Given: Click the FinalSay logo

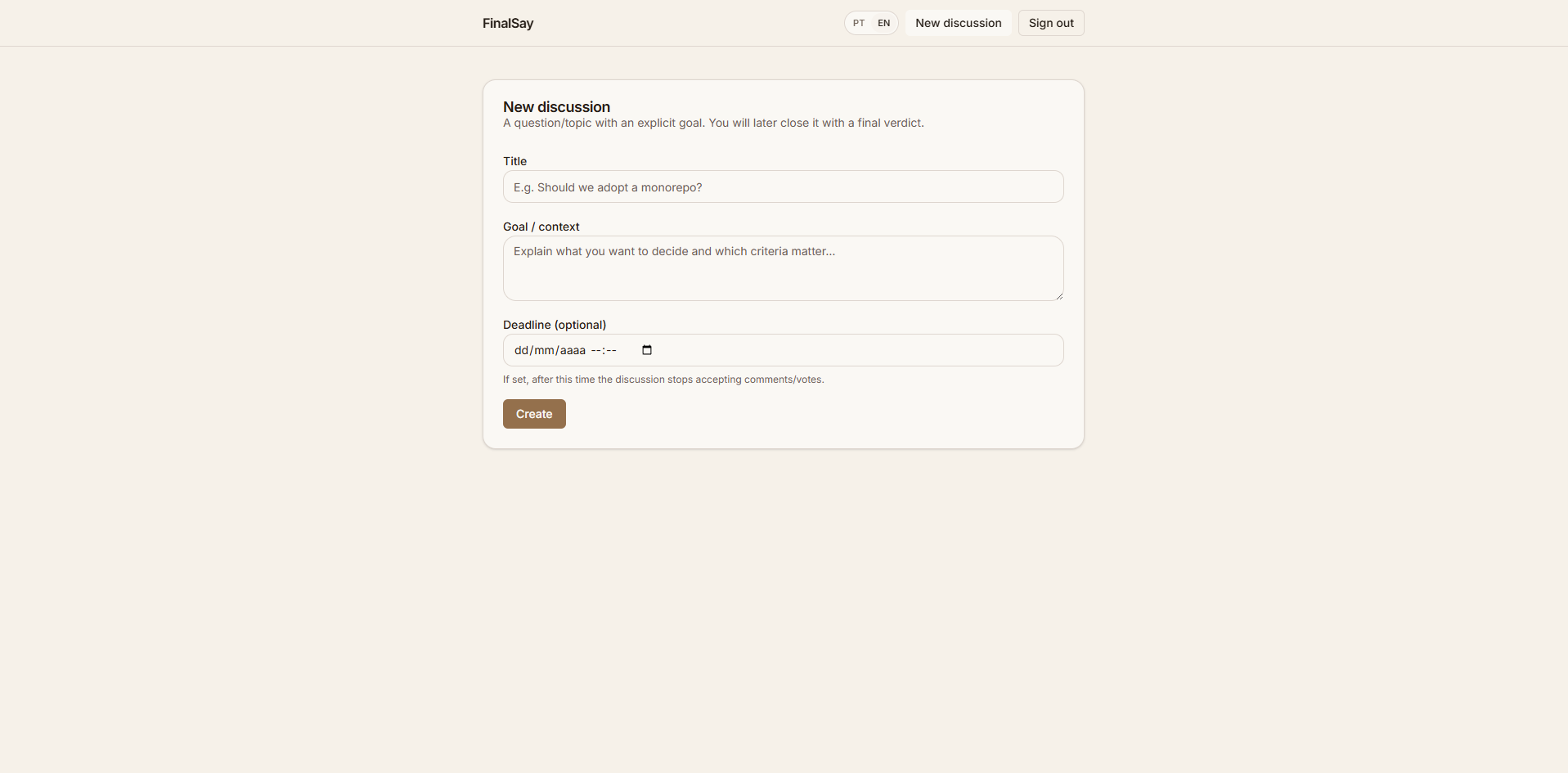Looking at the screenshot, I should pos(507,23).
